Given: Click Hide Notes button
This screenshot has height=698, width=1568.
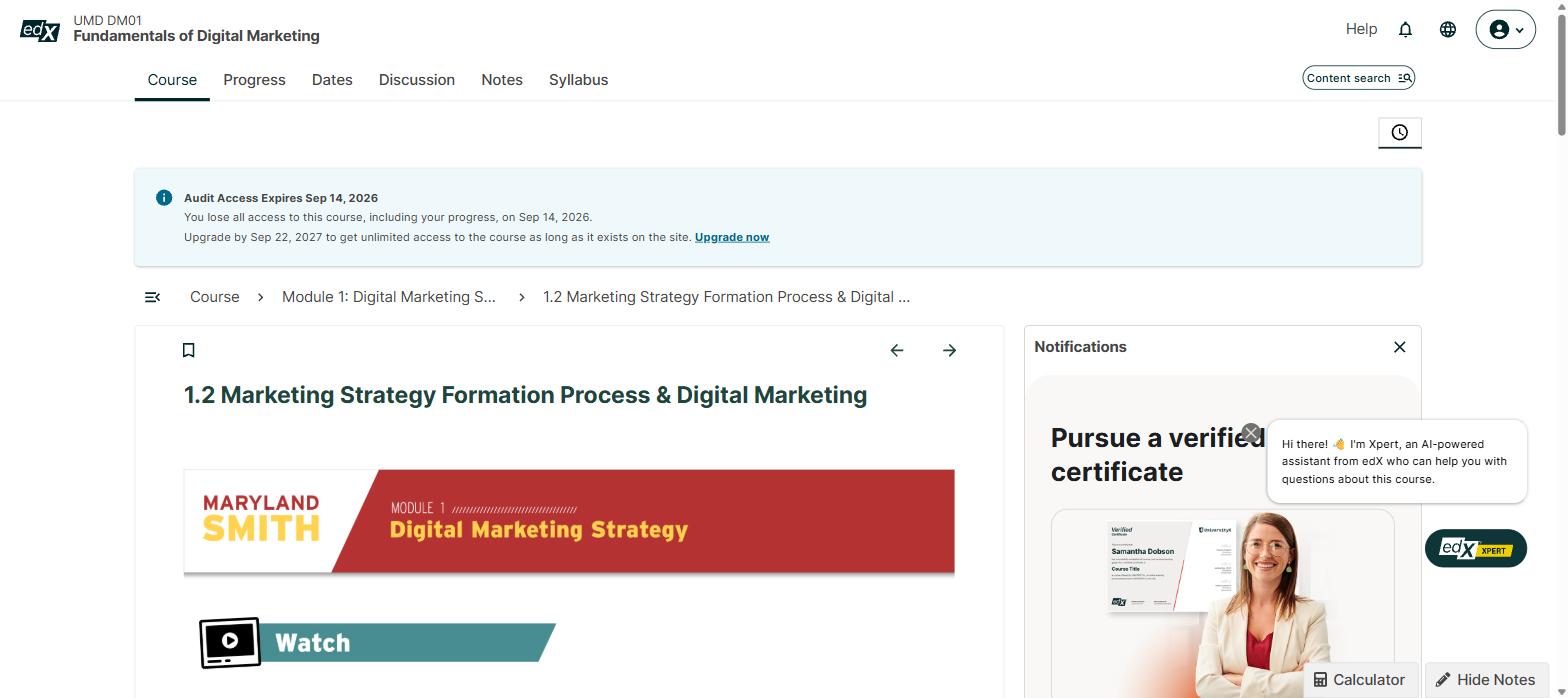Looking at the screenshot, I should click(1486, 680).
